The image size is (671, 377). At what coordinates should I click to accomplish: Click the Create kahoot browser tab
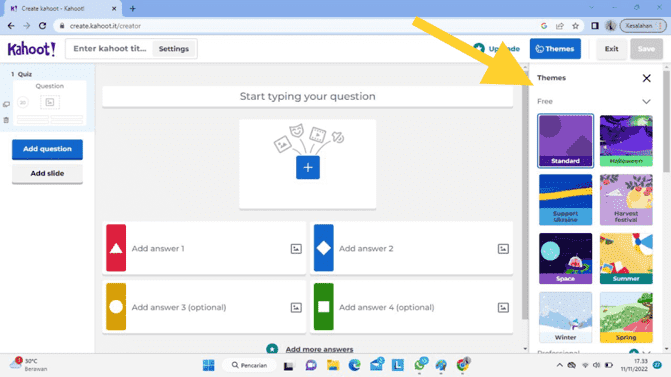pos(62,9)
